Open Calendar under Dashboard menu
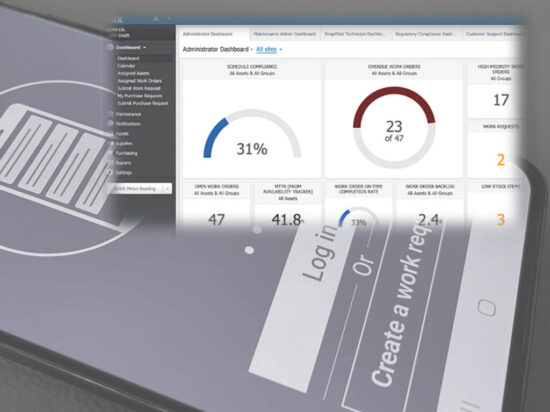 126,66
